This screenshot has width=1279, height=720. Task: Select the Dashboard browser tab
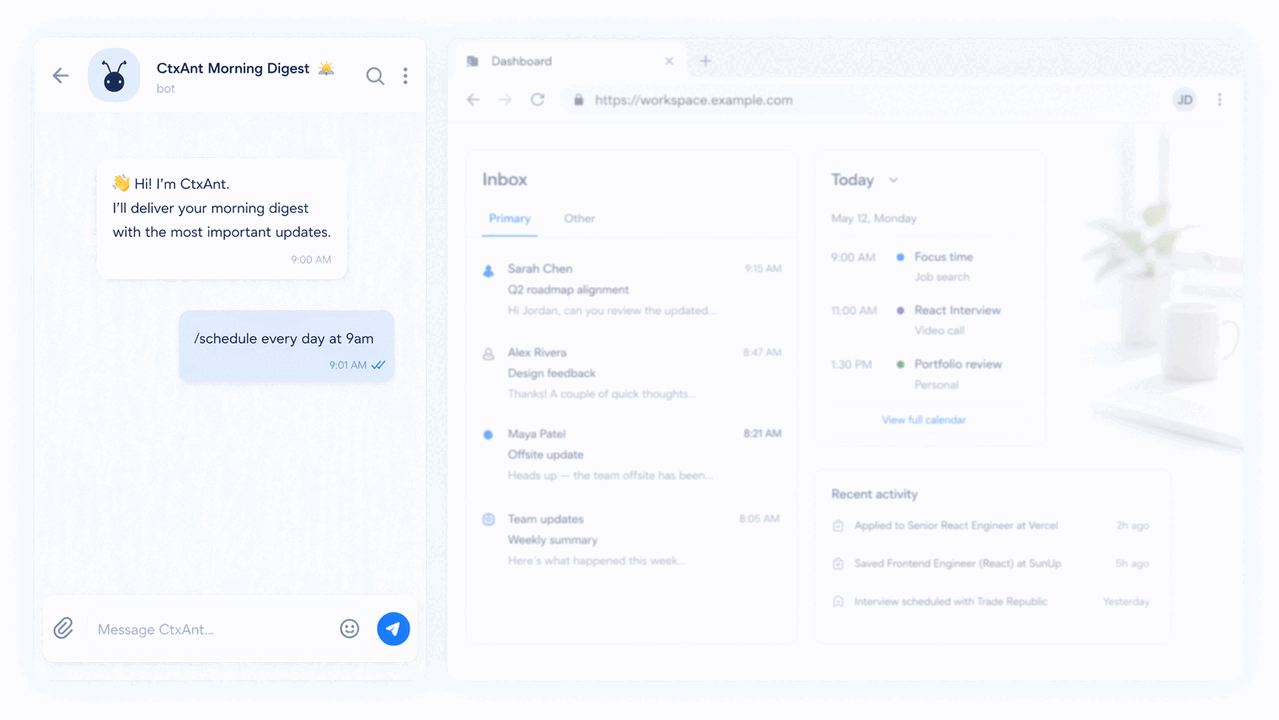(x=570, y=61)
